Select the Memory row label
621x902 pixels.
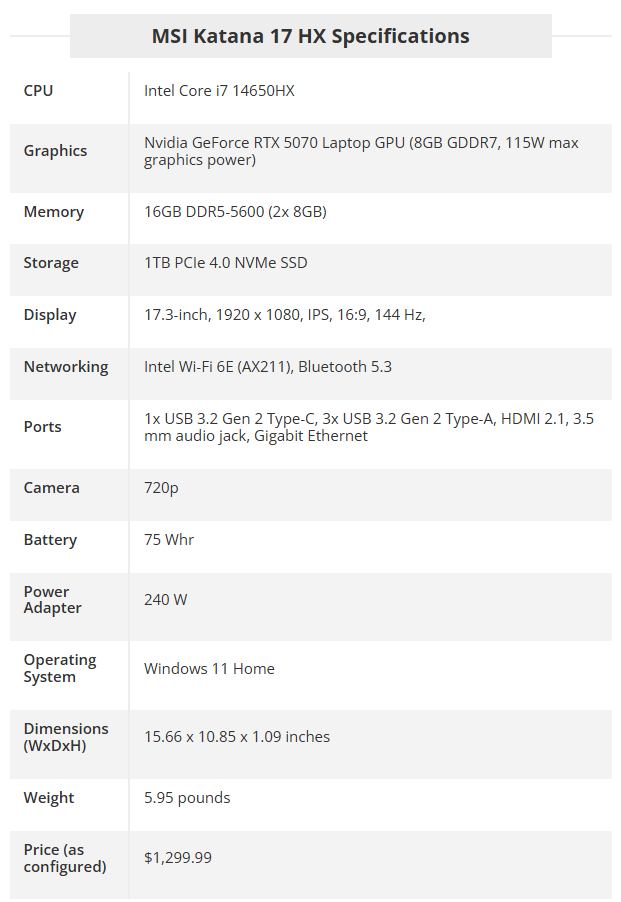tap(53, 212)
